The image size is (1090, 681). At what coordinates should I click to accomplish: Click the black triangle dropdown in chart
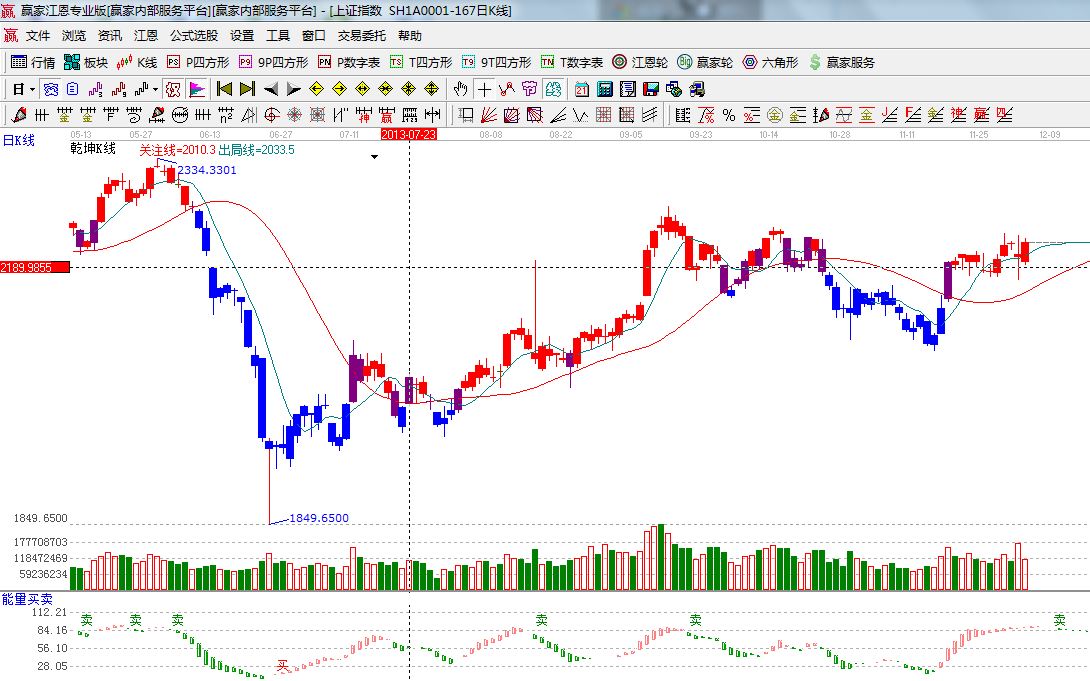(374, 157)
